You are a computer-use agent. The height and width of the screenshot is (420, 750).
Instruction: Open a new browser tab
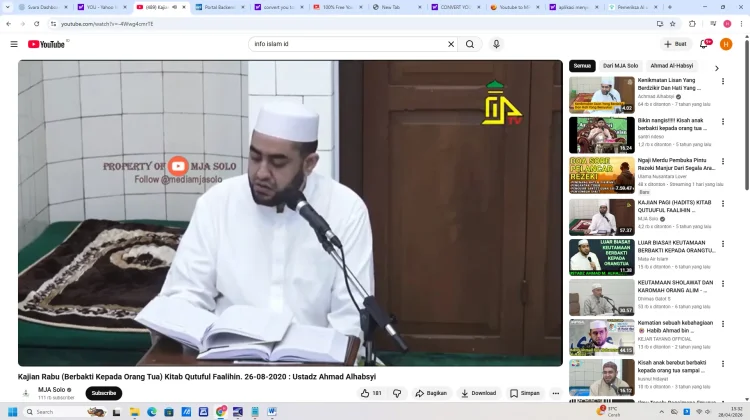click(670, 7)
